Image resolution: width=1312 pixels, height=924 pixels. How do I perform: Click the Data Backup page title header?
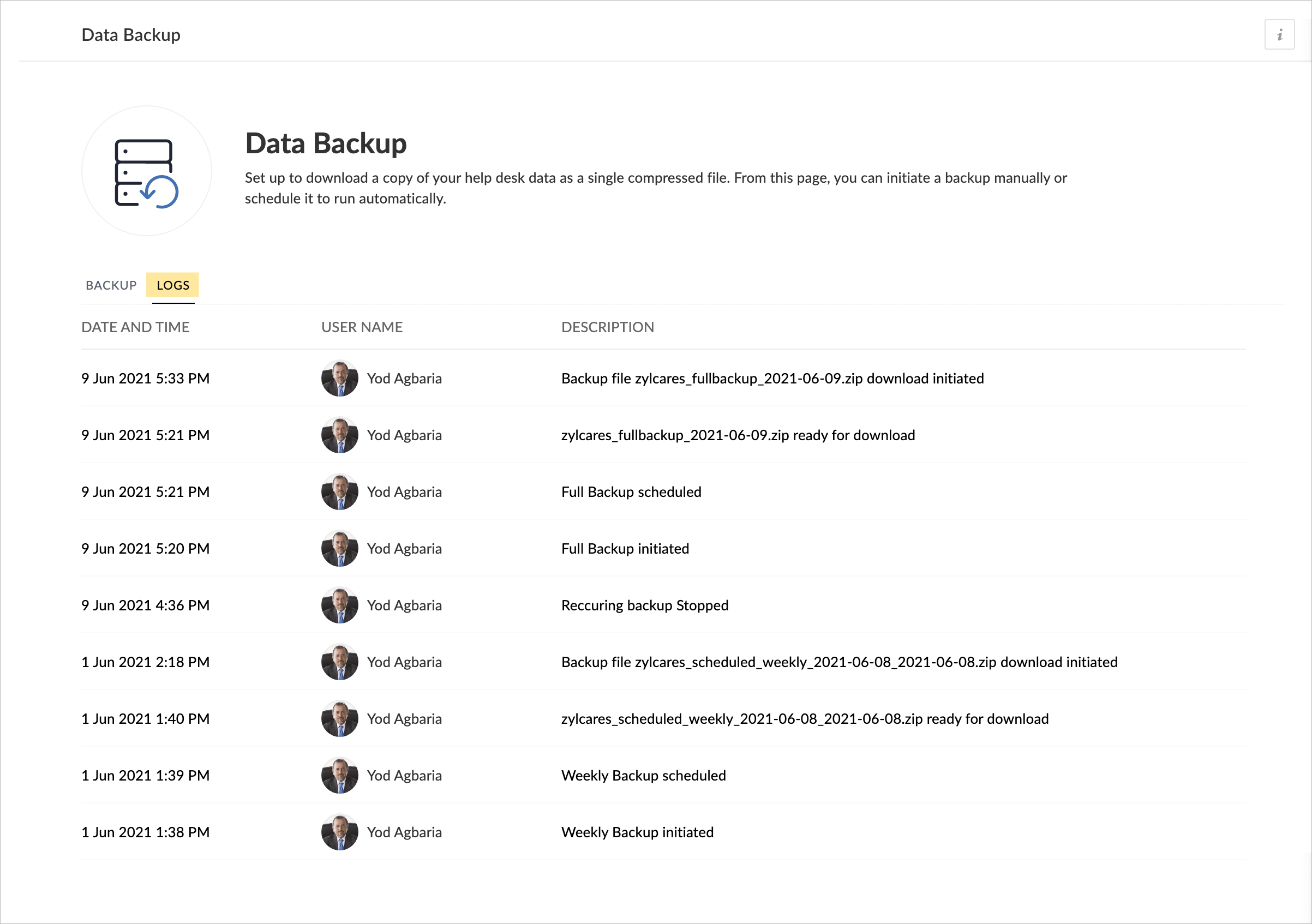click(x=131, y=35)
